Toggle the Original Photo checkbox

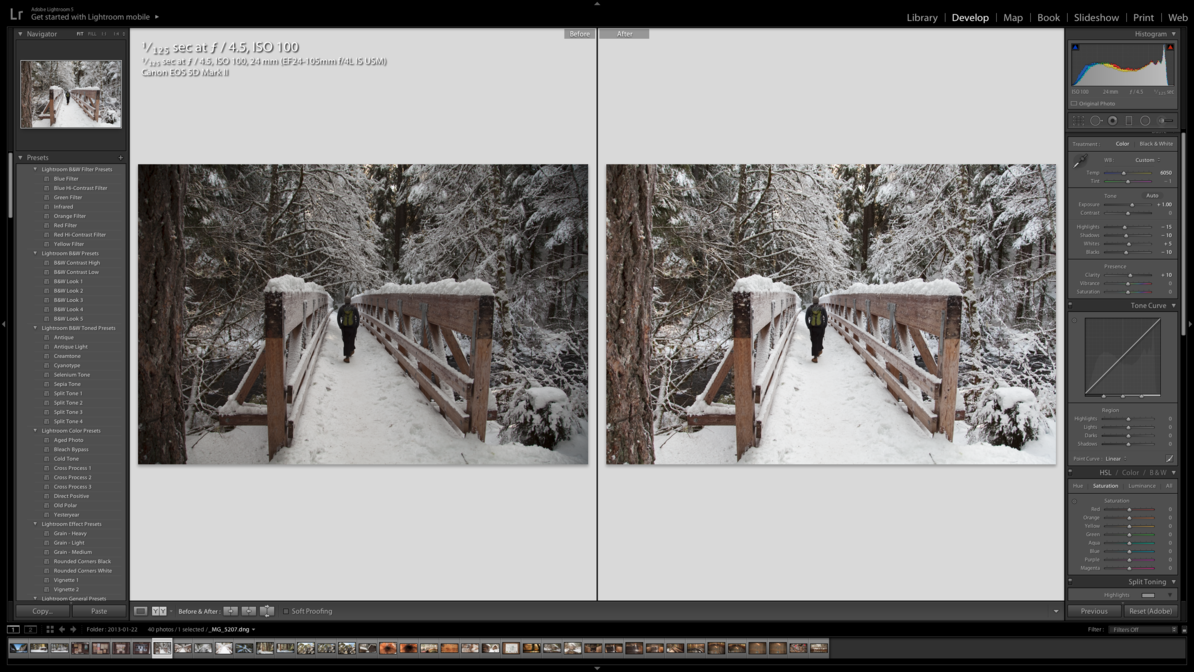[1074, 103]
